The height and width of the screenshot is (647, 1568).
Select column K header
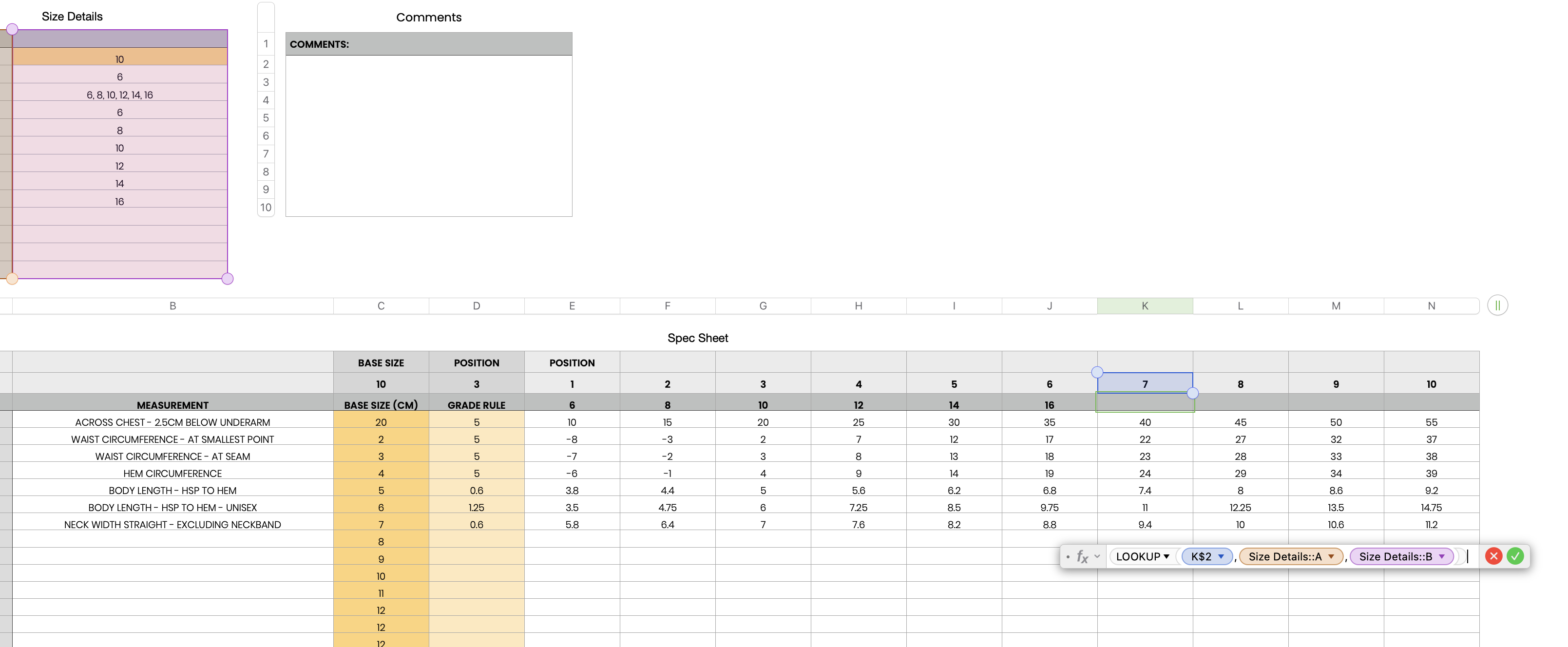tap(1145, 305)
